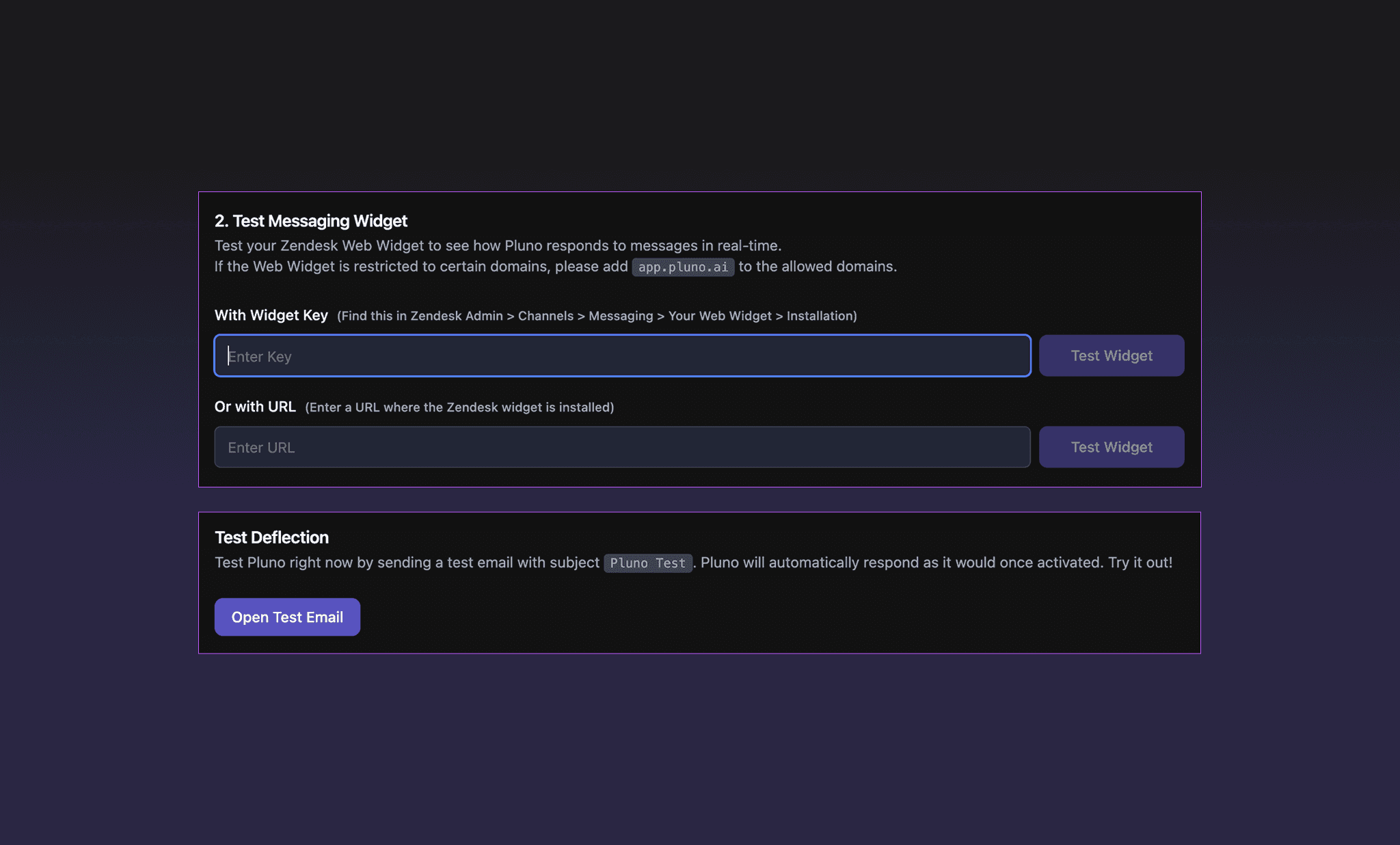Click the Pluno Test subject code chip
Screen dimensions: 1400x845
point(647,563)
